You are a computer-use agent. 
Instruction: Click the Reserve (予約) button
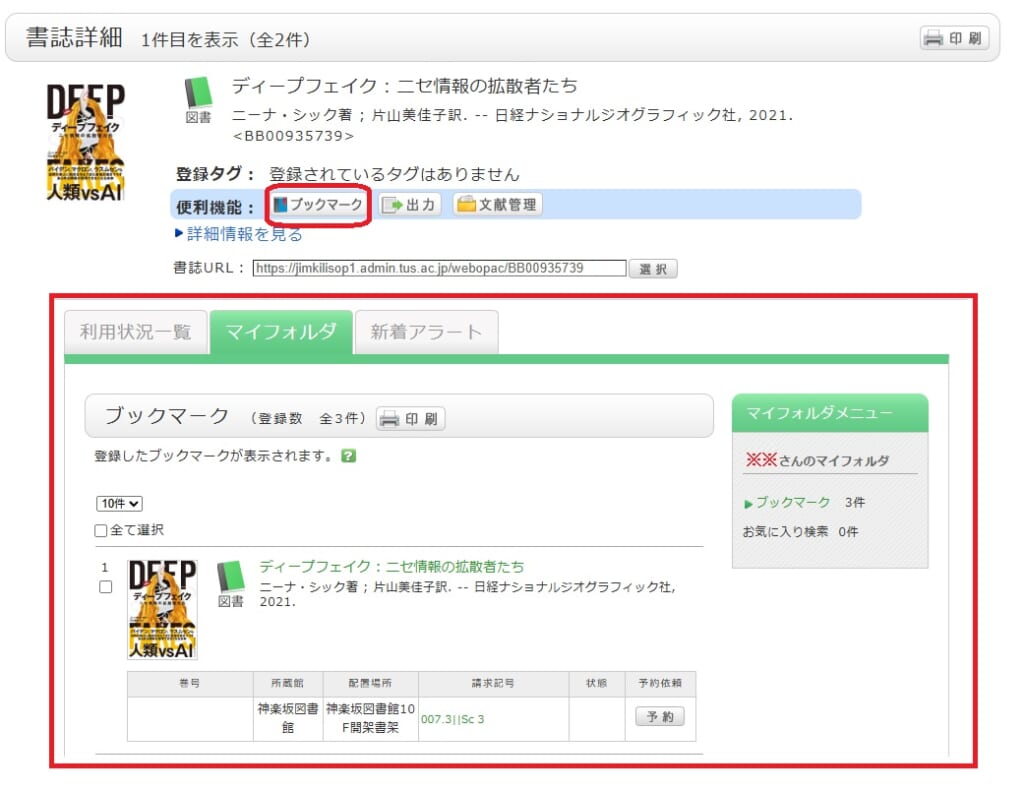coord(659,717)
